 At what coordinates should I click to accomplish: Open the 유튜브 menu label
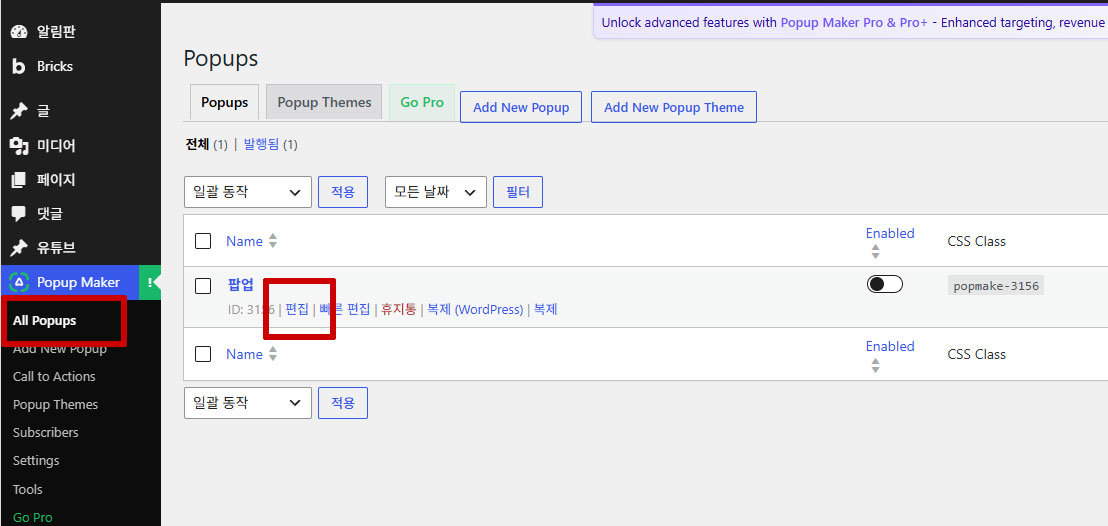(x=56, y=248)
